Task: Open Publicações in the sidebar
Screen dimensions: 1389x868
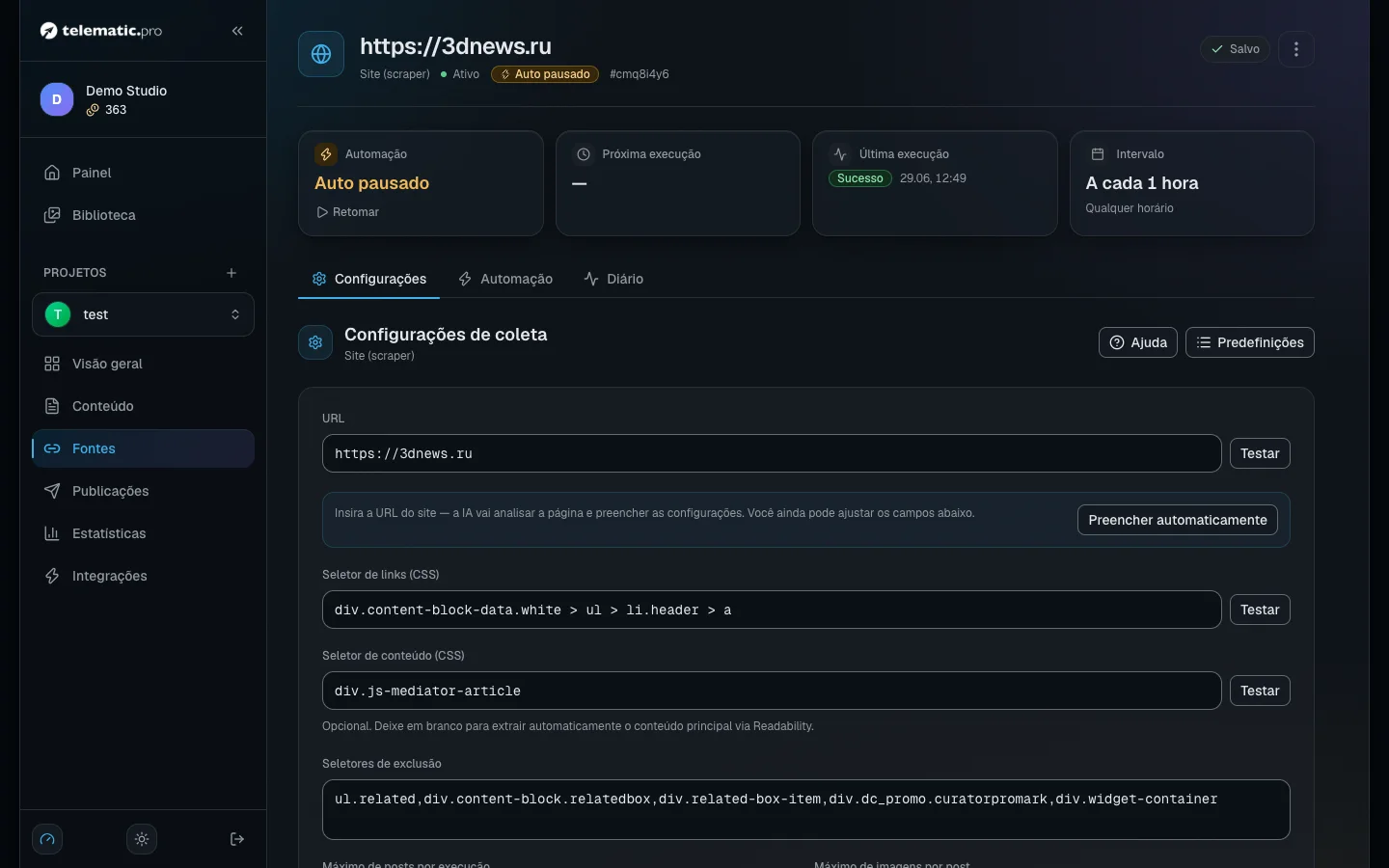Action: tap(143, 491)
